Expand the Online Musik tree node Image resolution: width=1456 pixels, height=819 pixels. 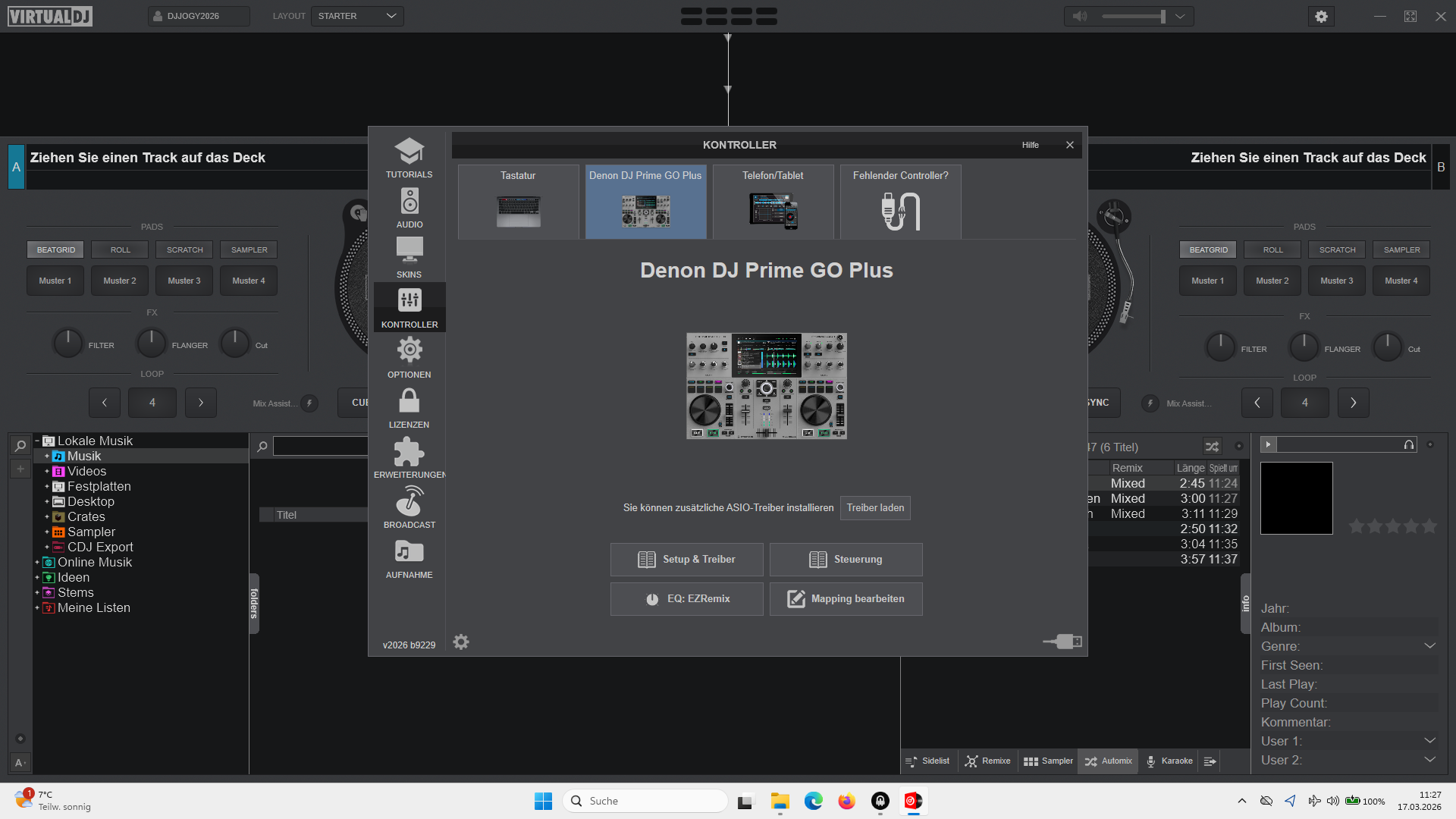point(36,563)
